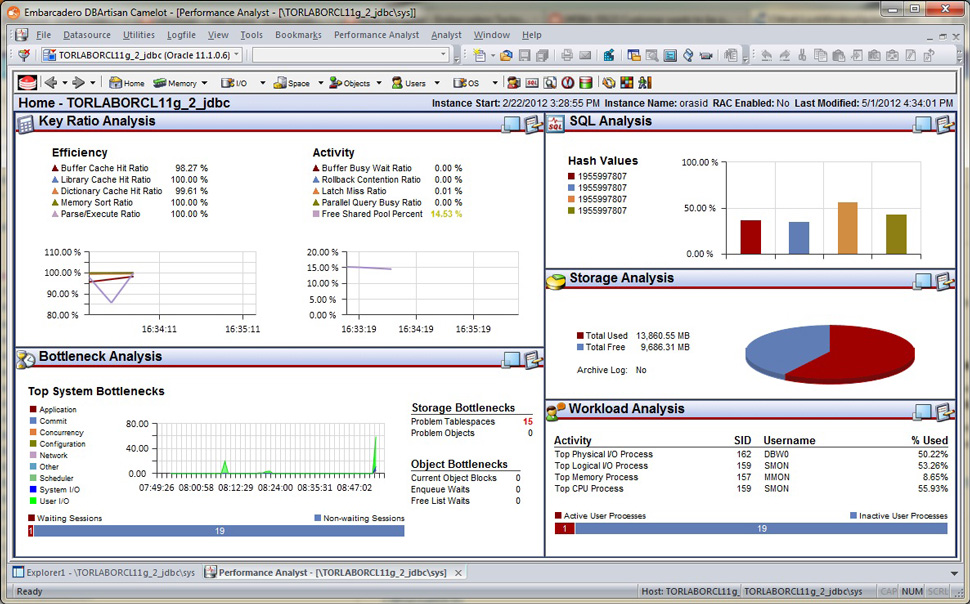Screen dimensions: 970x604
Task: Click the Home button in Performance Analyst toolbar
Action: [127, 83]
